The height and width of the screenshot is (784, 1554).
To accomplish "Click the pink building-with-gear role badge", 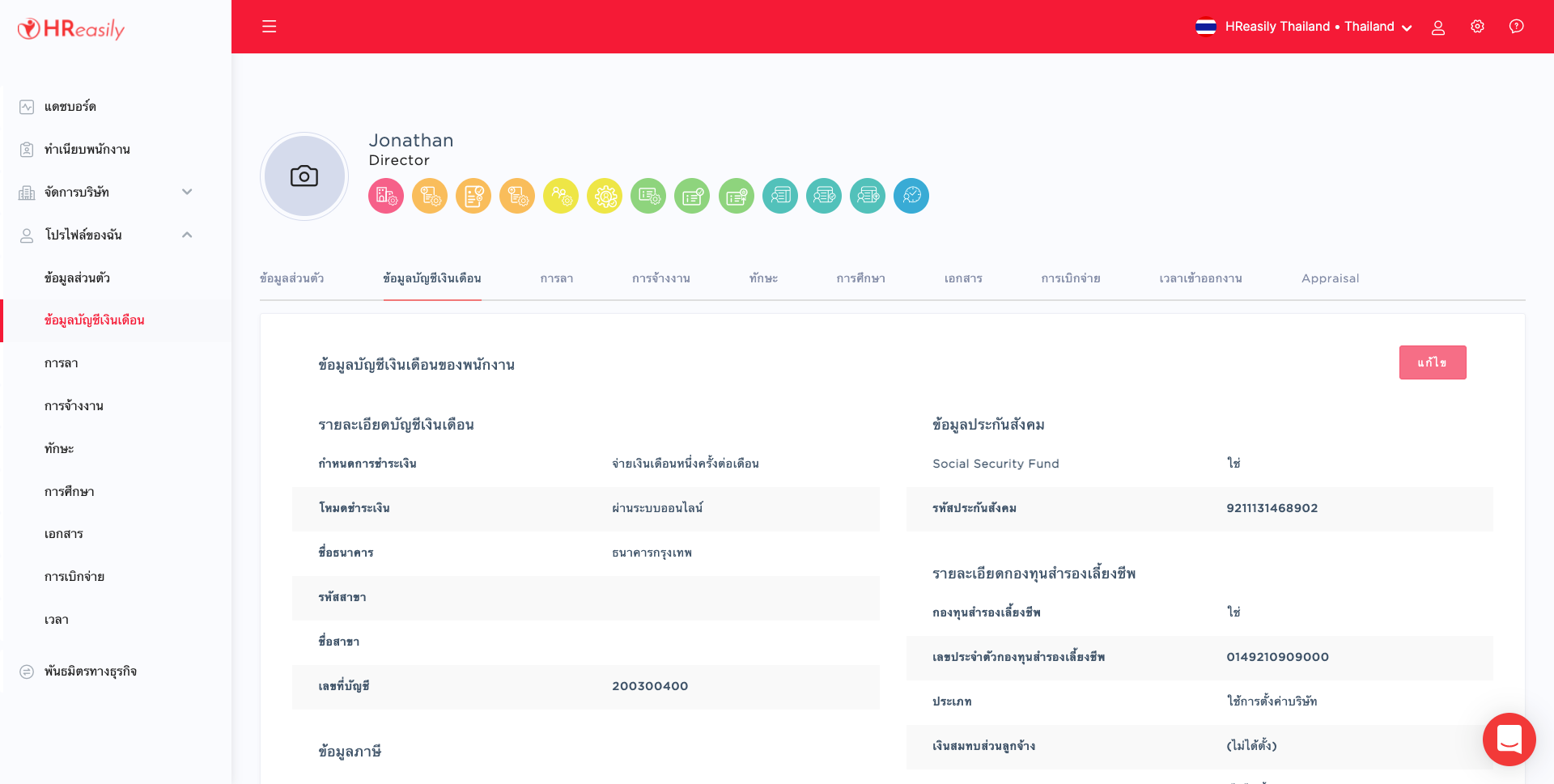I will point(386,196).
